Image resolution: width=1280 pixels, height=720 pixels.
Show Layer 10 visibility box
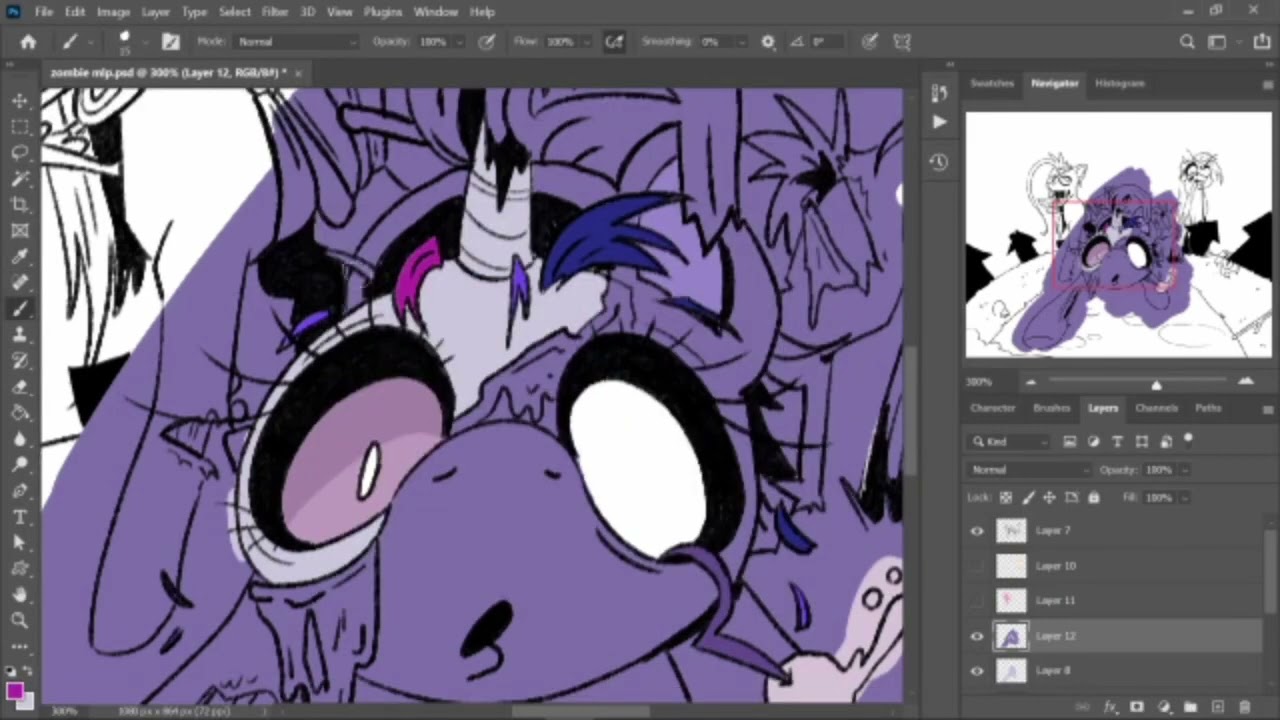click(x=977, y=566)
